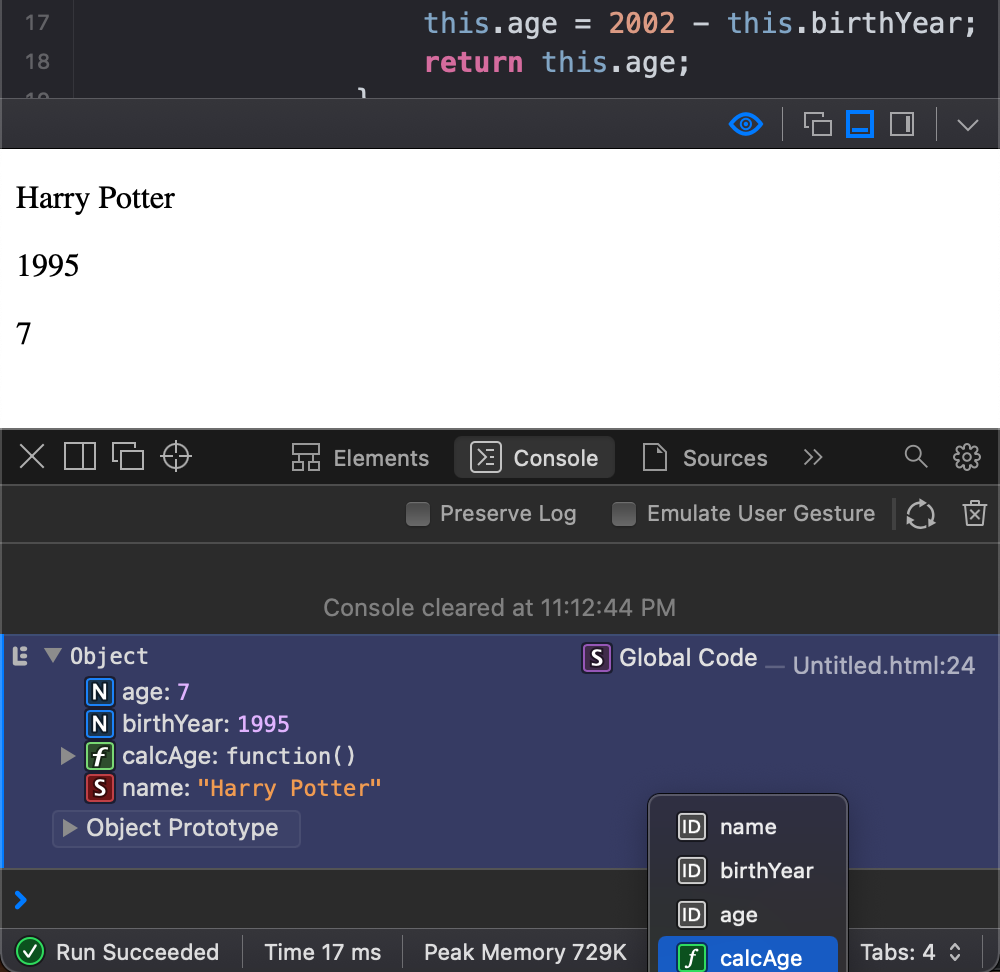Image resolution: width=1000 pixels, height=972 pixels.
Task: Close the Web Inspector with the X icon
Action: 32,457
